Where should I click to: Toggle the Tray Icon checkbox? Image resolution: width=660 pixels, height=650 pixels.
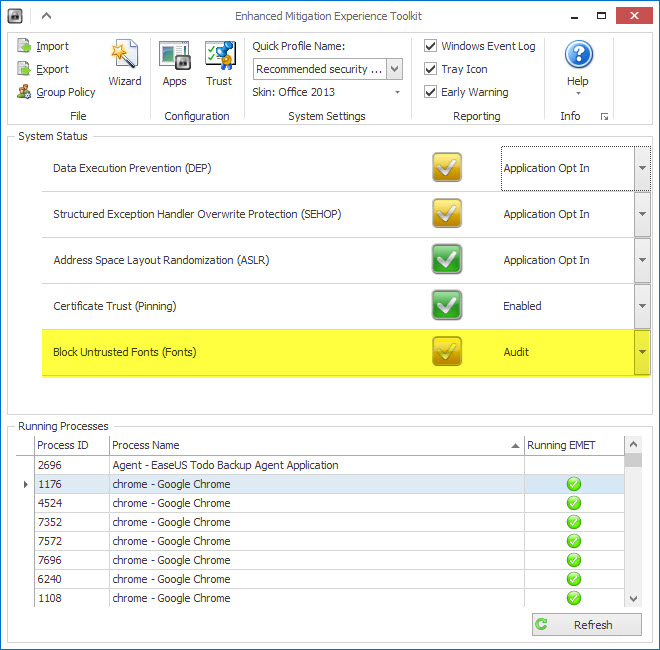click(430, 69)
